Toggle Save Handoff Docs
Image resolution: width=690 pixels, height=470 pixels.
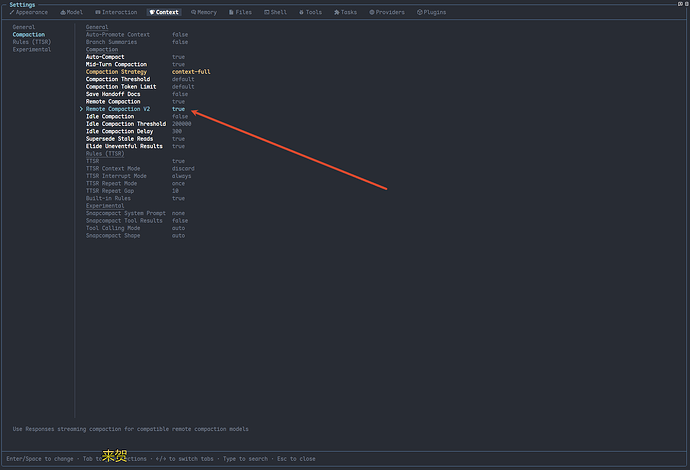click(137, 95)
